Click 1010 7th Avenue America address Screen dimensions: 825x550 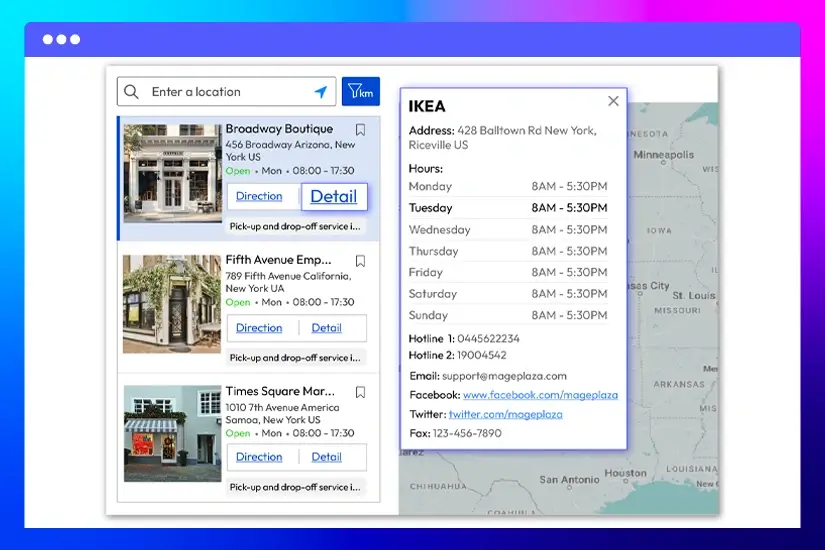click(283, 414)
